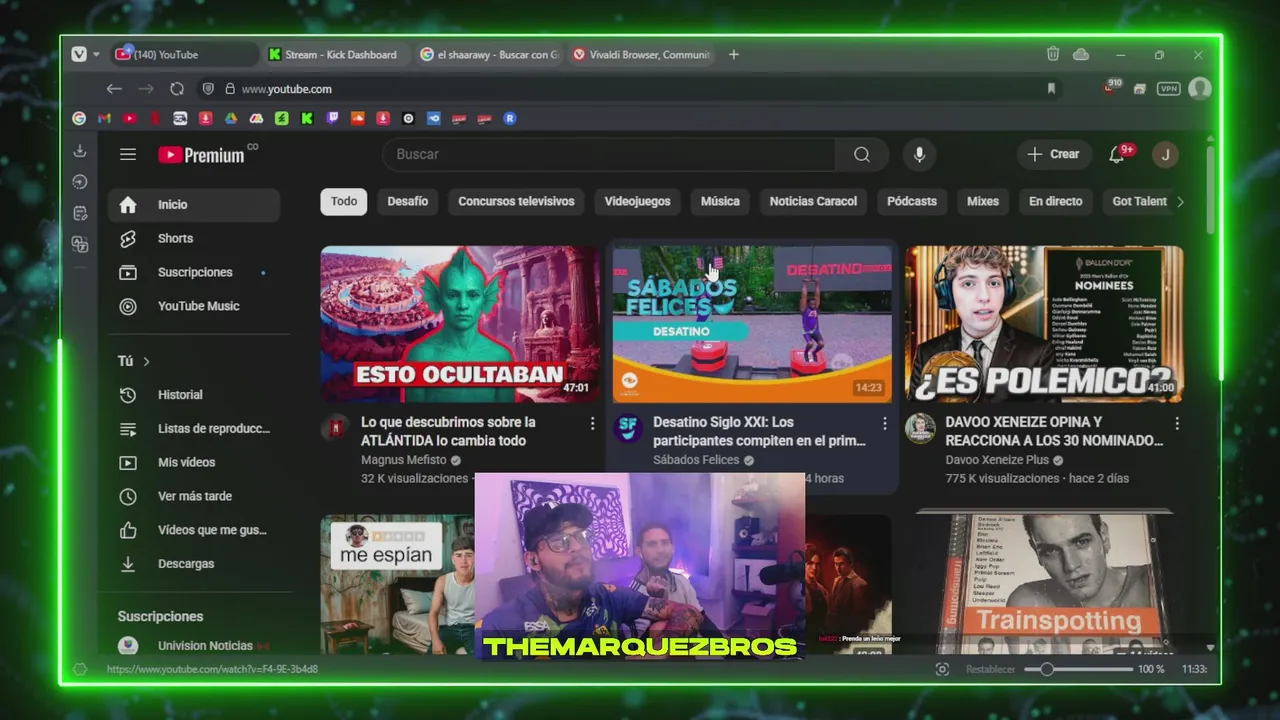Open Descargas in the sidebar
1280x720 pixels.
[x=193, y=564]
